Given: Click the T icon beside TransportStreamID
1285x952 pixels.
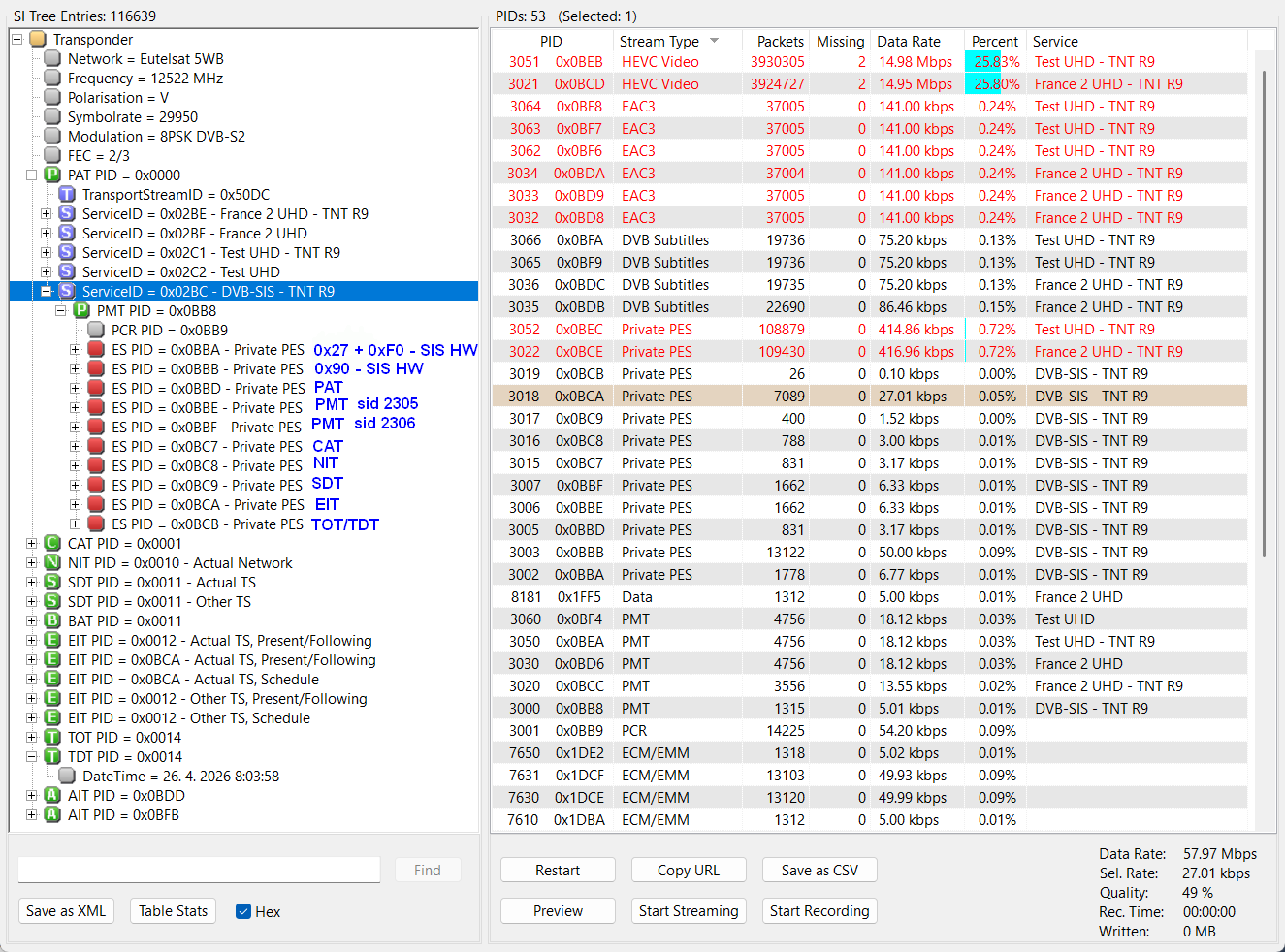Looking at the screenshot, I should [67, 194].
